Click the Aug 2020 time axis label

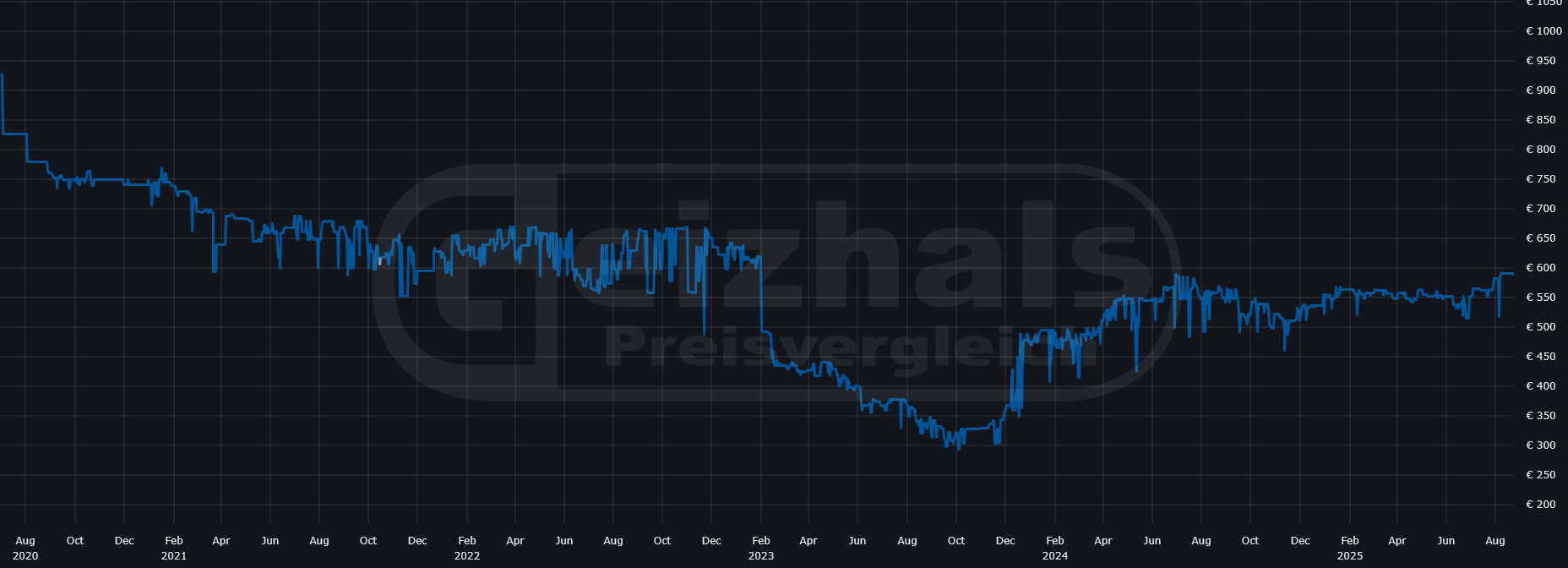tap(25, 548)
